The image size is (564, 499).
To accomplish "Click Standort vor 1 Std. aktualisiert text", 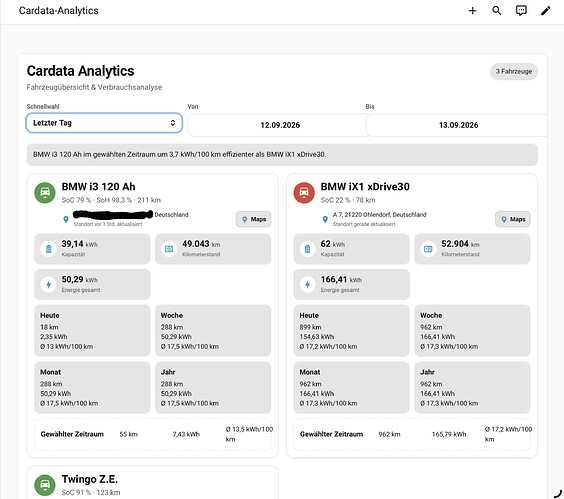I will click(x=108, y=224).
